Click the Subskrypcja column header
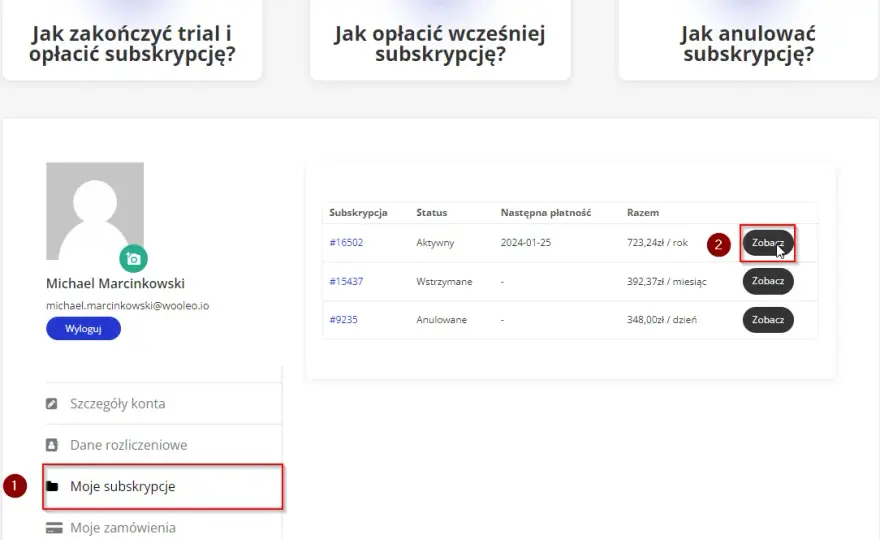880x540 pixels. [x=358, y=213]
